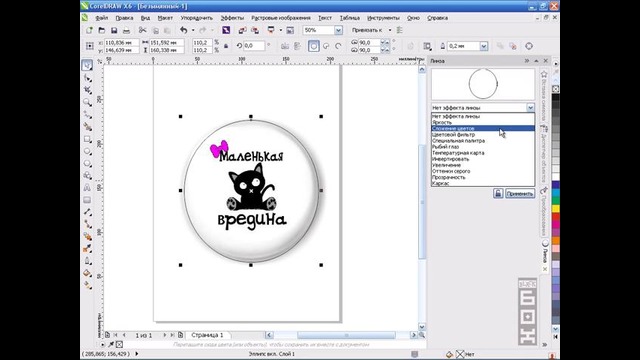Print the document
Viewport: 640px width, 360px height.
[127, 30]
